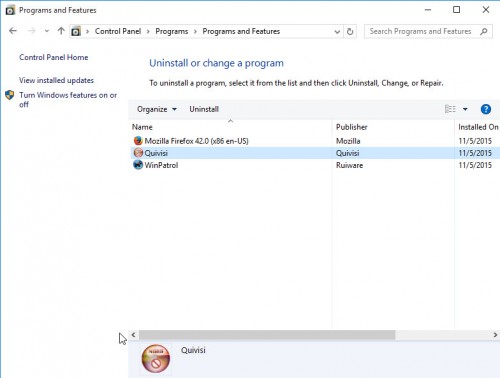The width and height of the screenshot is (500, 378).
Task: Close the Programs and Features window
Action: pos(486,10)
